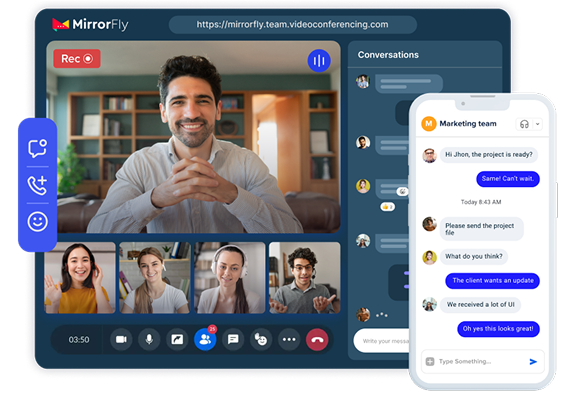Click message 'What do you think?'
The height and width of the screenshot is (393, 575).
coord(474,256)
